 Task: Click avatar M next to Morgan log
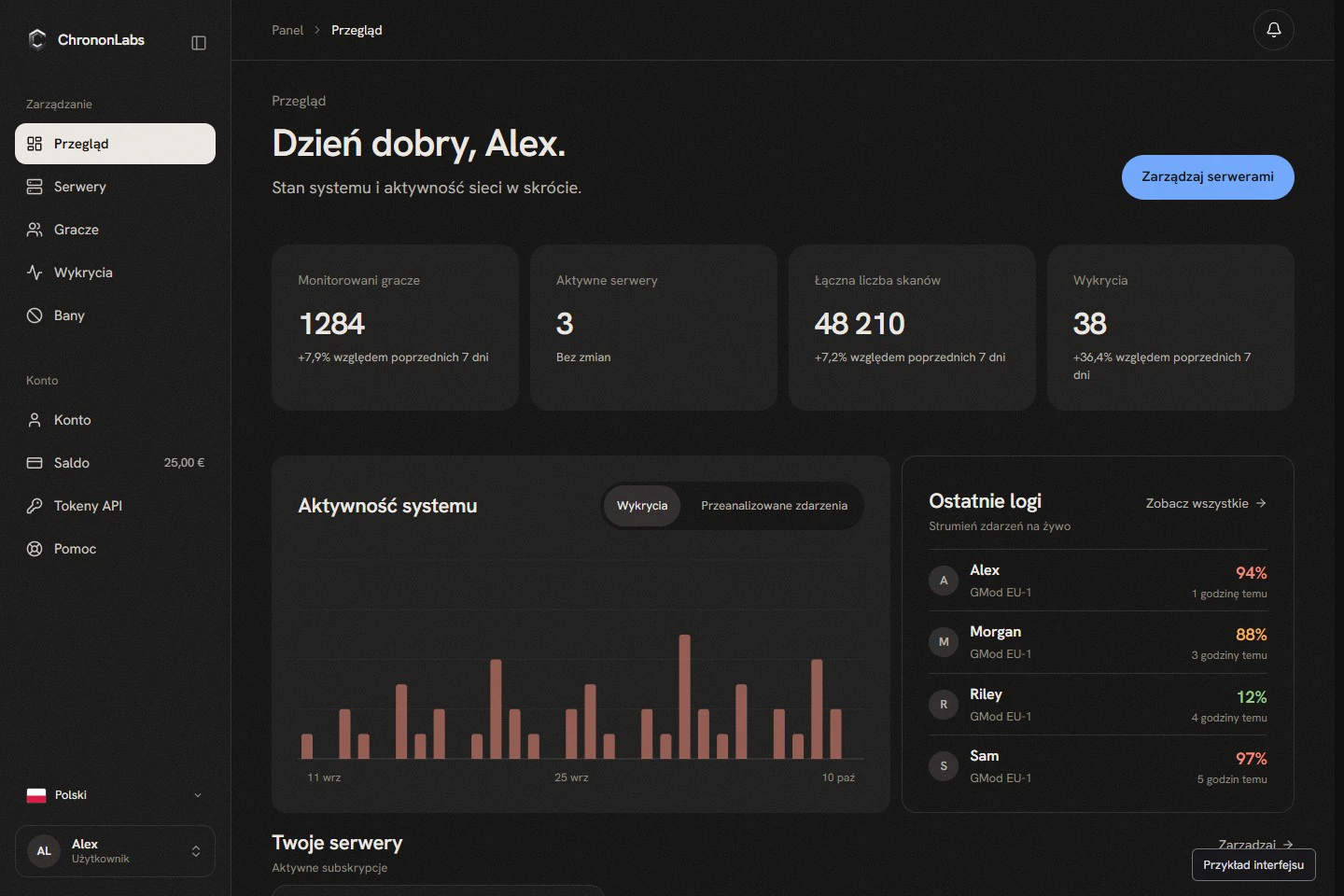tap(944, 642)
